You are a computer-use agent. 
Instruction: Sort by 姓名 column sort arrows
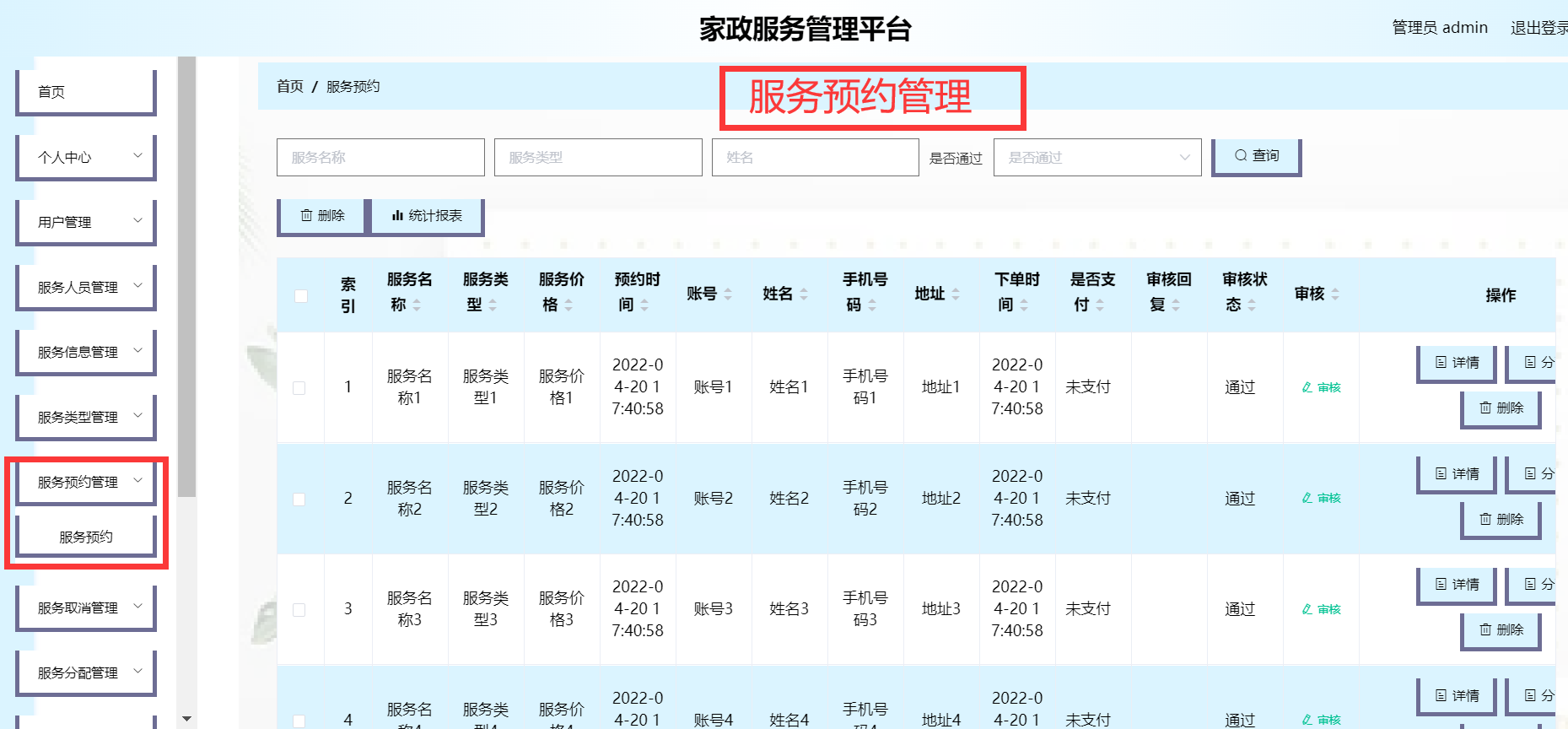pyautogui.click(x=804, y=294)
